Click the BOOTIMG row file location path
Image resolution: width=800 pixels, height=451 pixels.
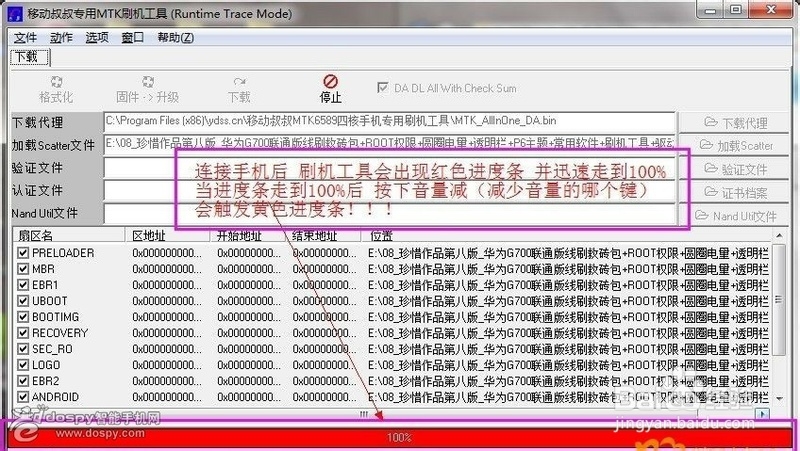568,317
